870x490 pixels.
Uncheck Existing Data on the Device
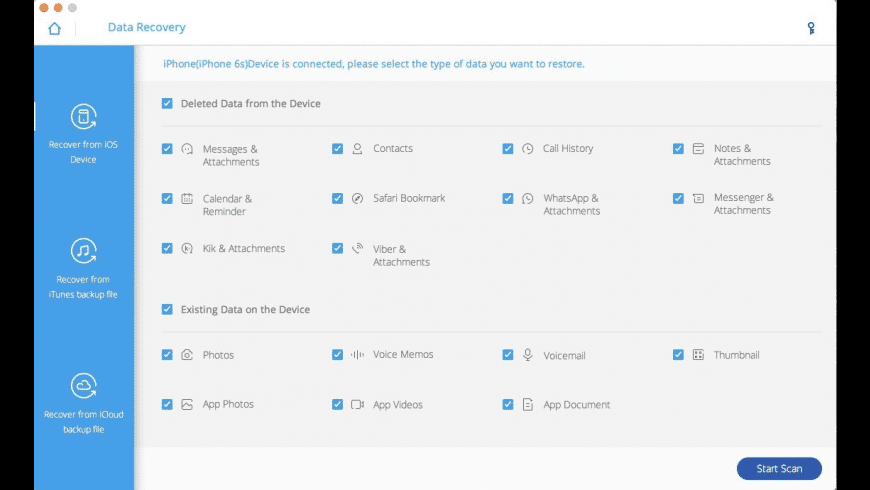(x=167, y=310)
